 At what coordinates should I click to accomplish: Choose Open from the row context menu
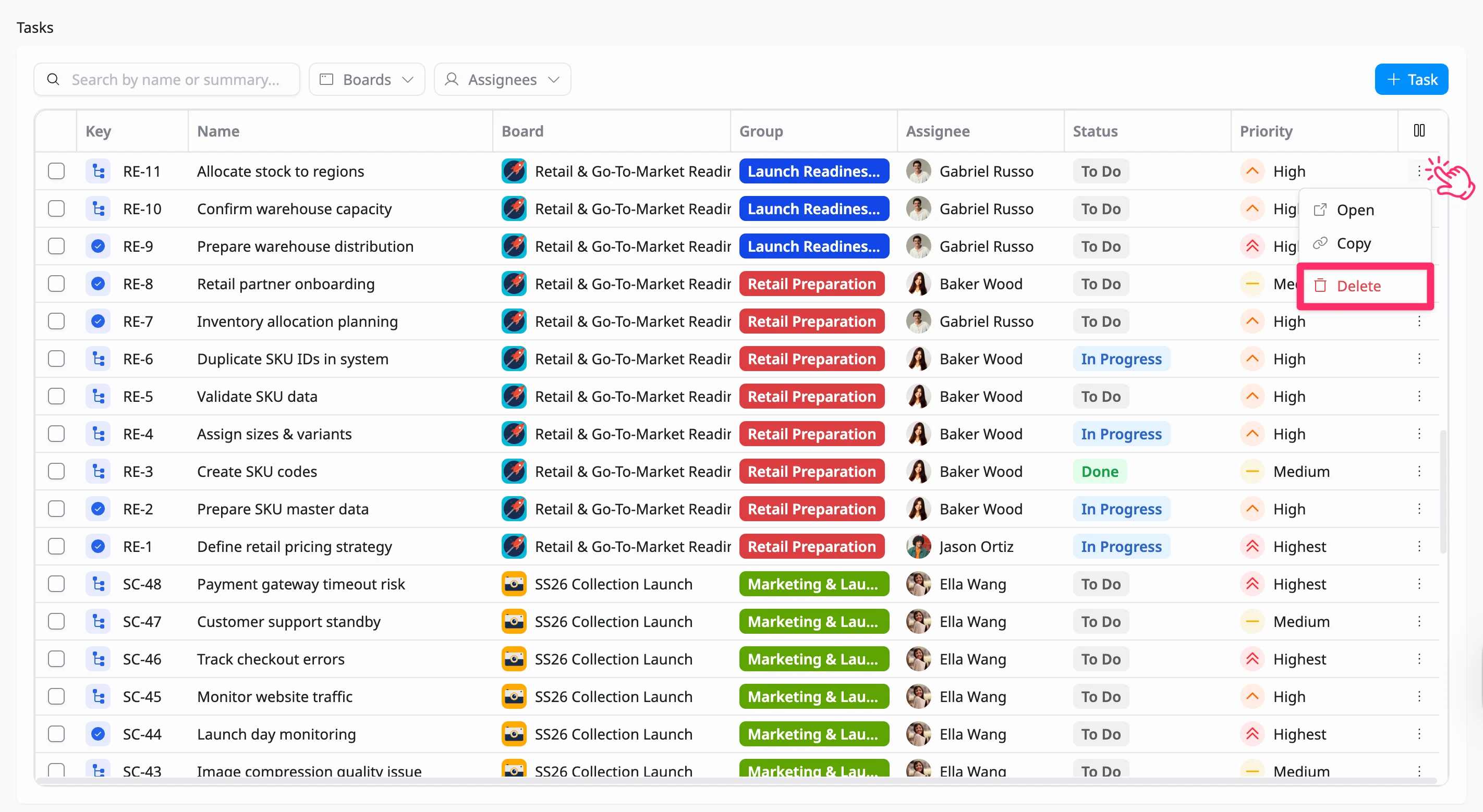[1365, 210]
